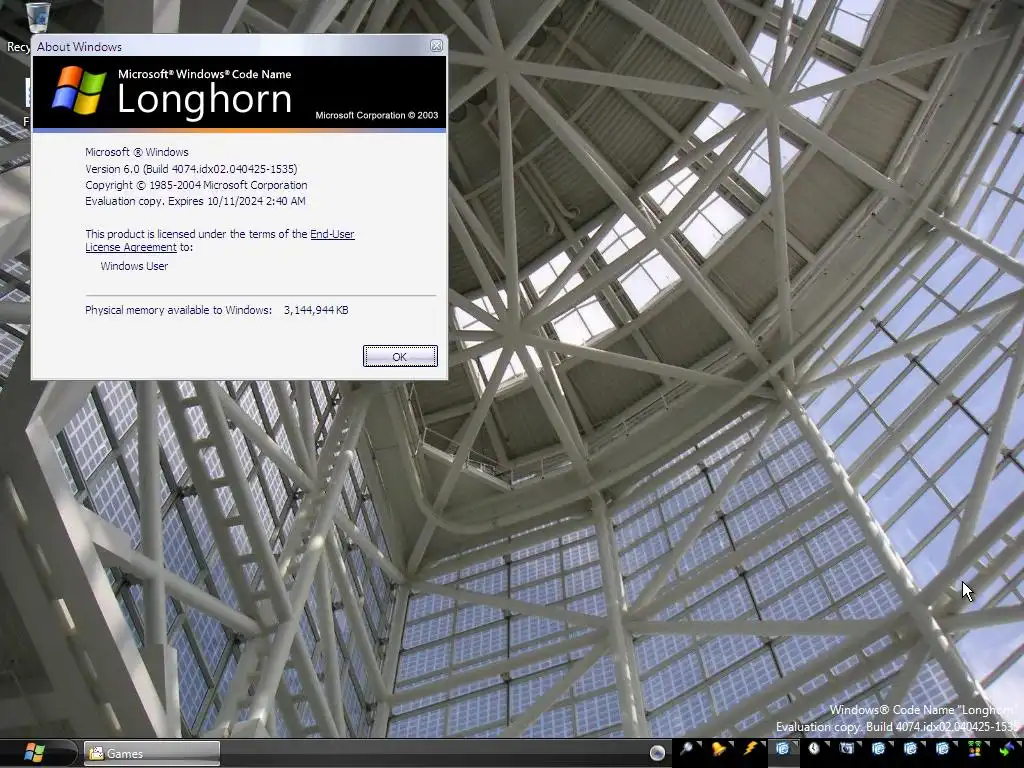Click the 'Copyright © 1985-2004 Microsoft Corporation' line

pyautogui.click(x=196, y=185)
